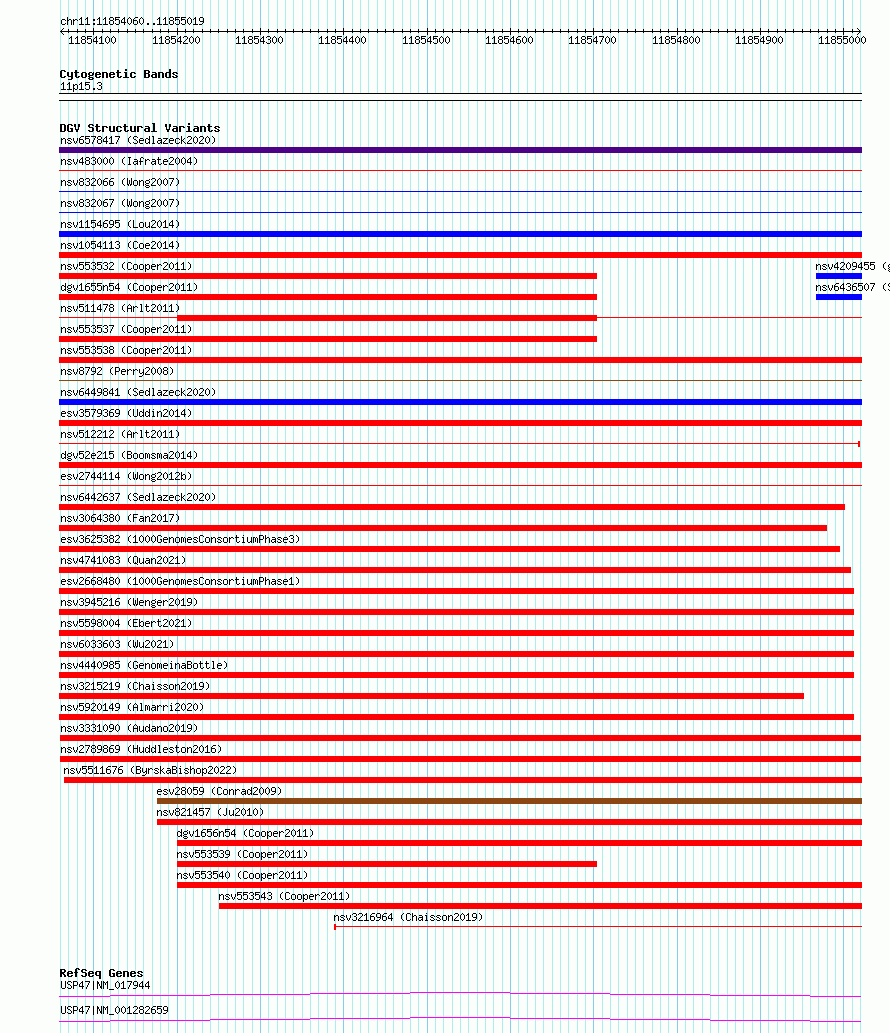Image resolution: width=890 pixels, height=1033 pixels.
Task: Click the purple bar of nsv6578417
Action: (x=460, y=150)
